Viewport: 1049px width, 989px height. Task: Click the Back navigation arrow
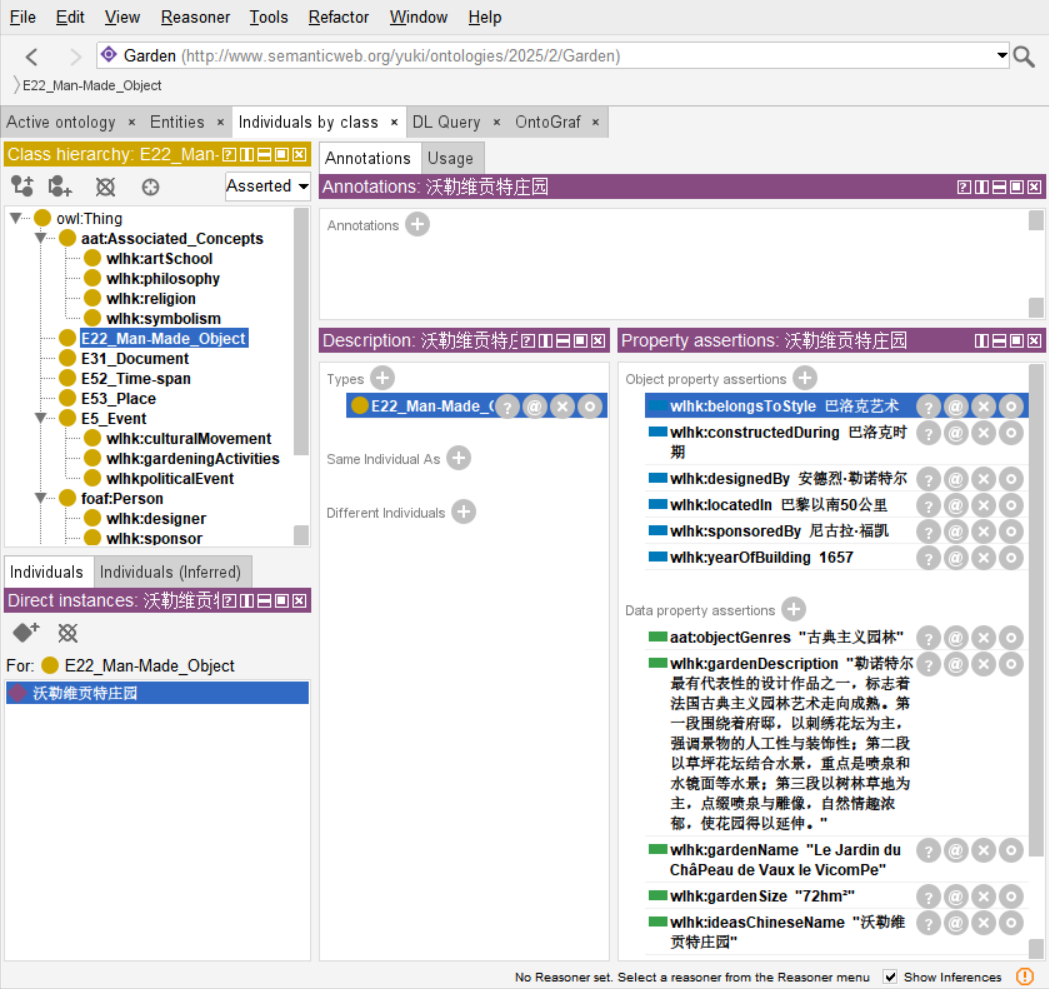(x=32, y=56)
